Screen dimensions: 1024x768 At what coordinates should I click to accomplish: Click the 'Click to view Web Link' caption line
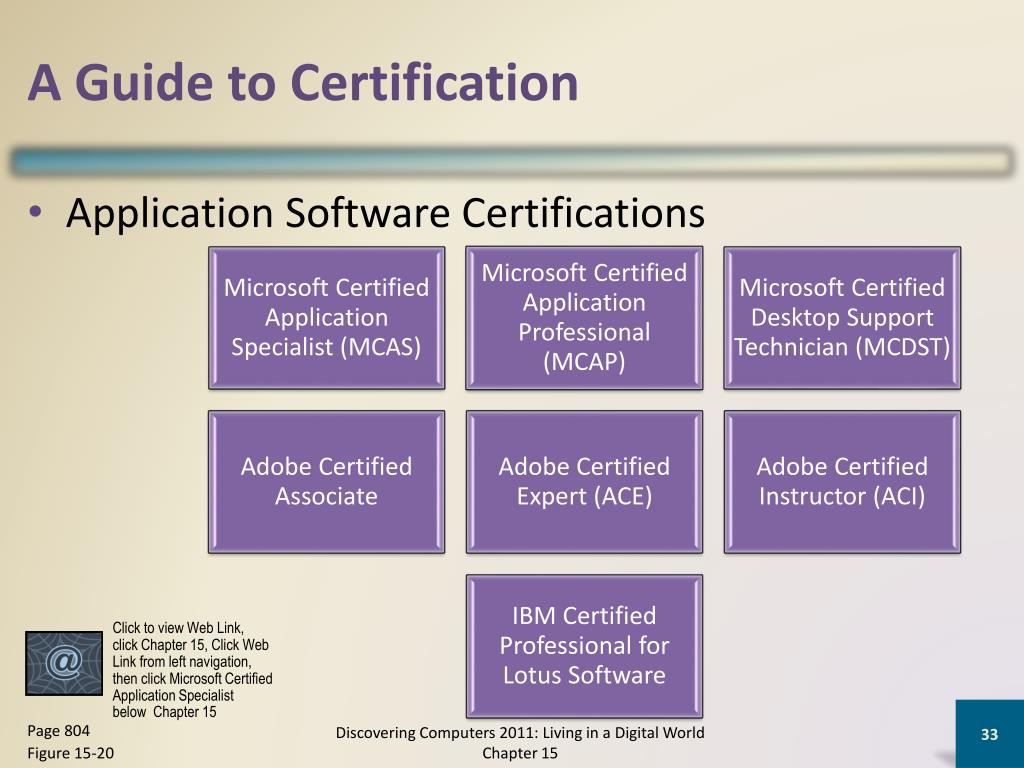[x=178, y=628]
